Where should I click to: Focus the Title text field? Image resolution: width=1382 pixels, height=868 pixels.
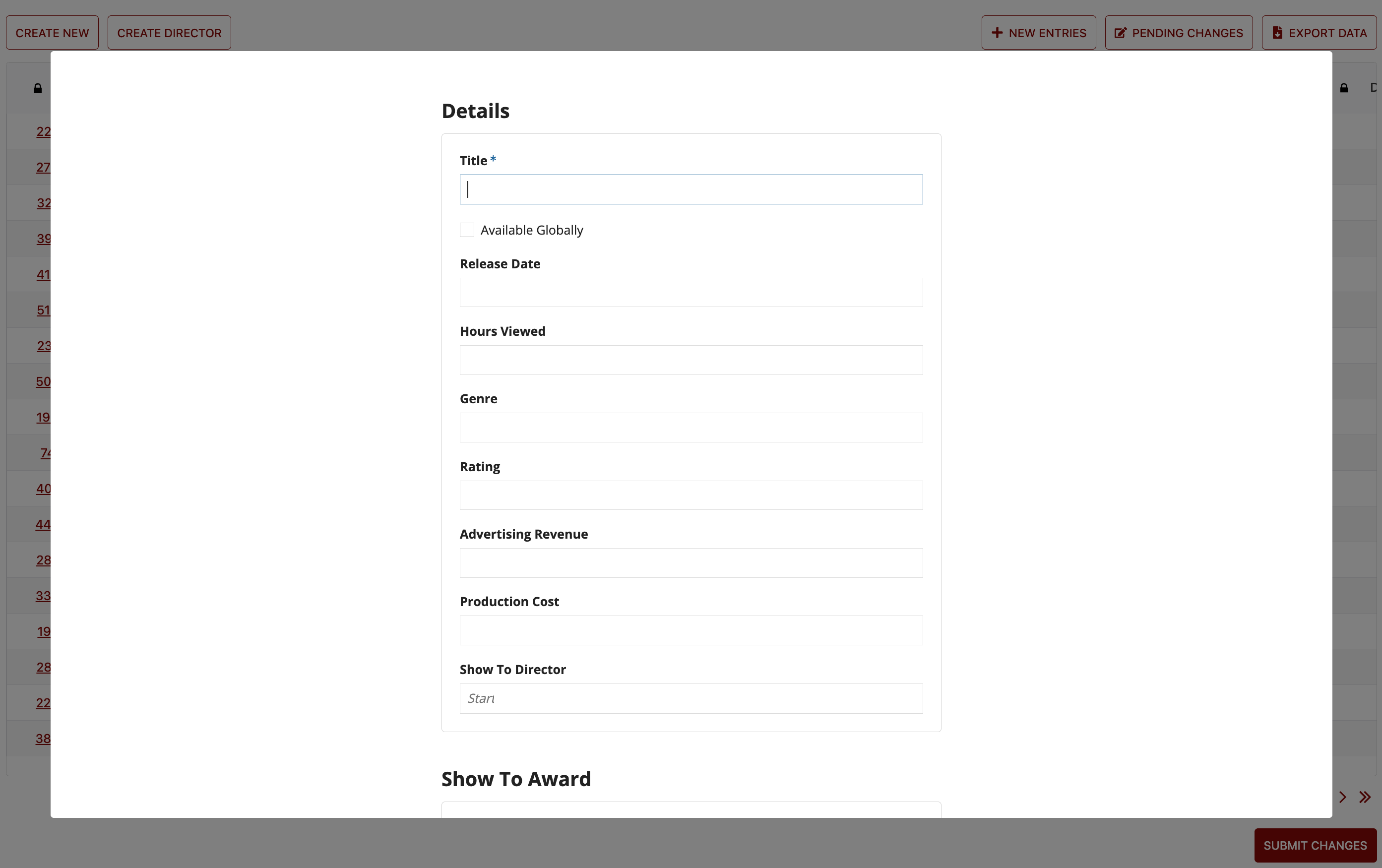pos(691,189)
